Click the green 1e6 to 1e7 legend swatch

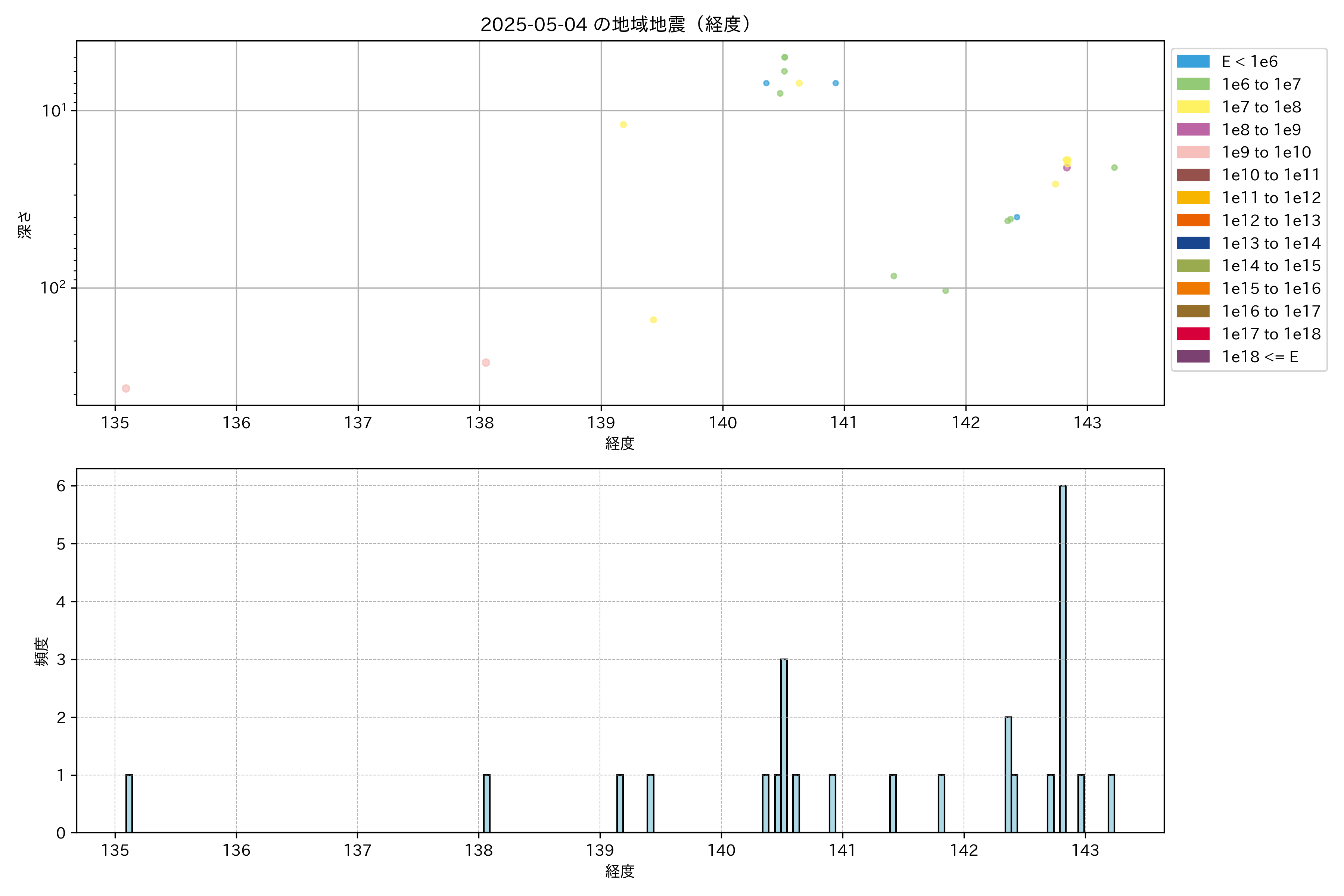[1192, 84]
